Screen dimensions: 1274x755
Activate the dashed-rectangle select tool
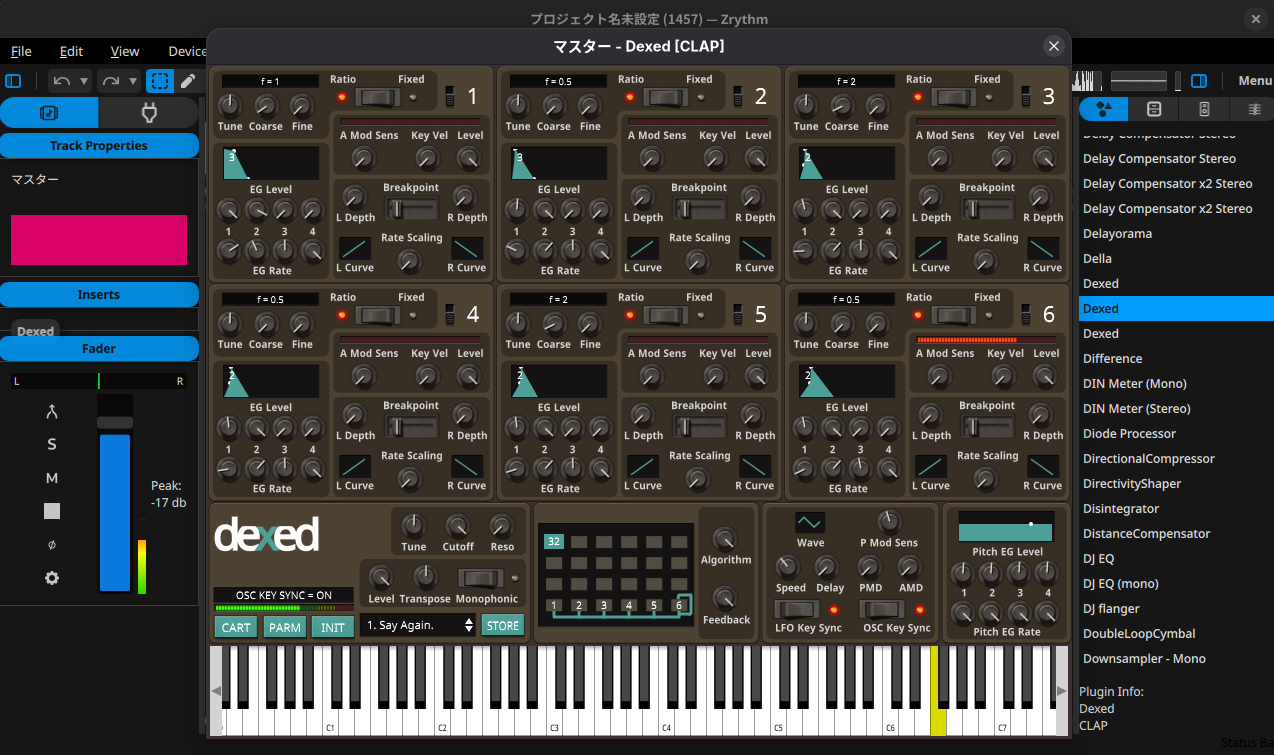click(160, 81)
